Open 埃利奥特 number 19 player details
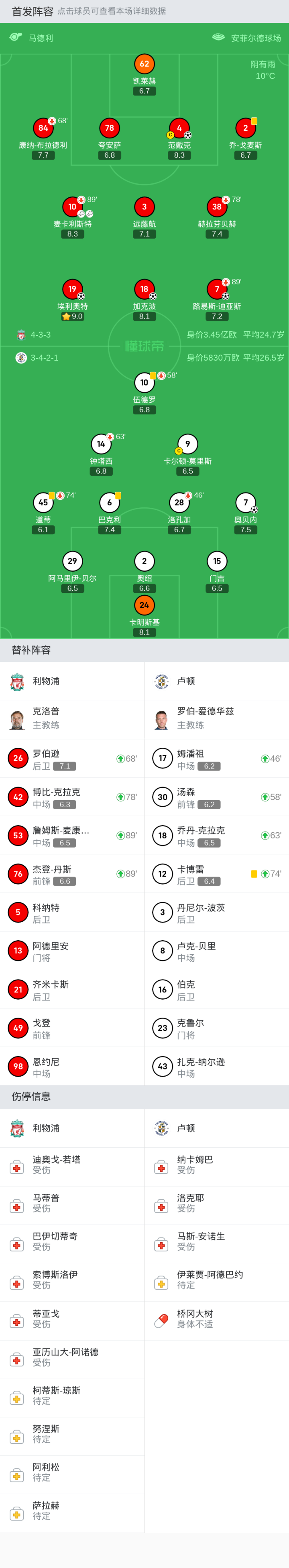Viewport: 289px width, 1568px height. pos(73,289)
